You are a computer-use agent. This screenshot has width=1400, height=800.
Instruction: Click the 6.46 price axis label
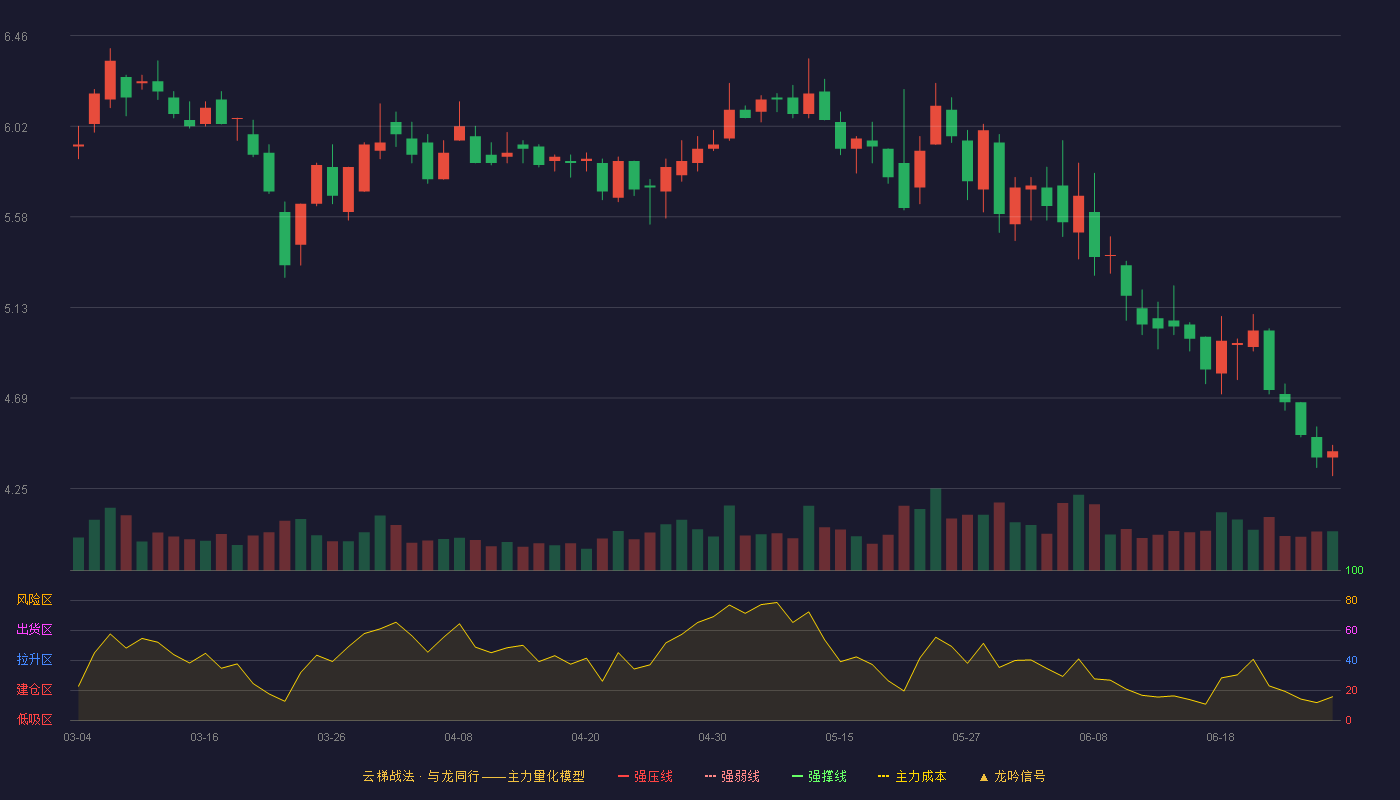(x=16, y=37)
